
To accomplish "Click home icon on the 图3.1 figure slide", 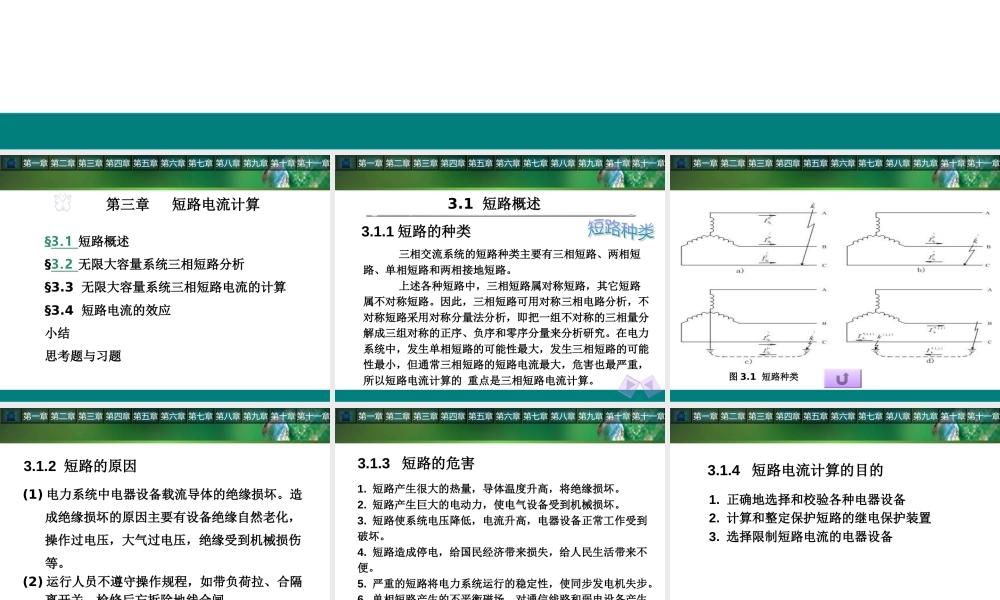I will coord(680,164).
